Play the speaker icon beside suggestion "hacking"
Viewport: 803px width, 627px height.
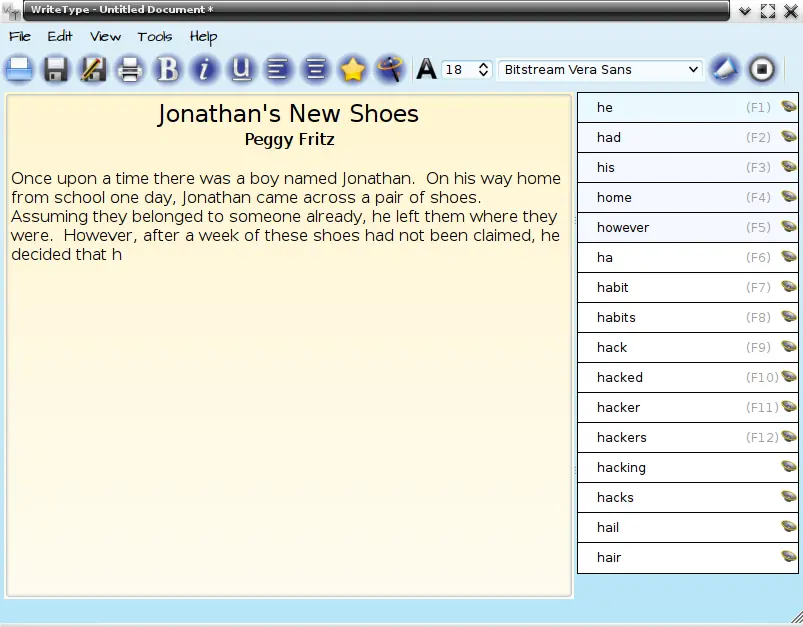point(789,466)
